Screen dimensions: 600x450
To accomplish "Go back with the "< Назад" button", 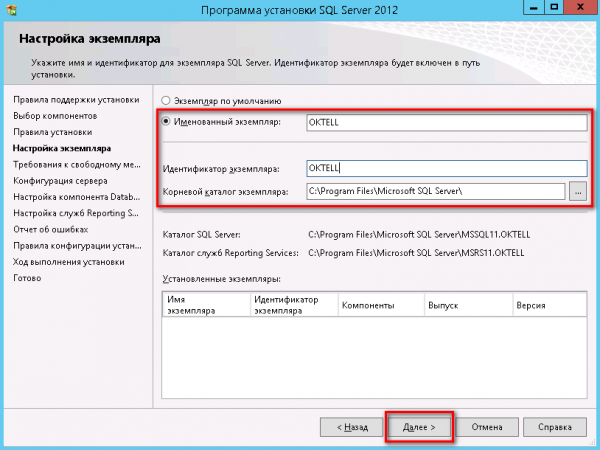I will [x=349, y=426].
